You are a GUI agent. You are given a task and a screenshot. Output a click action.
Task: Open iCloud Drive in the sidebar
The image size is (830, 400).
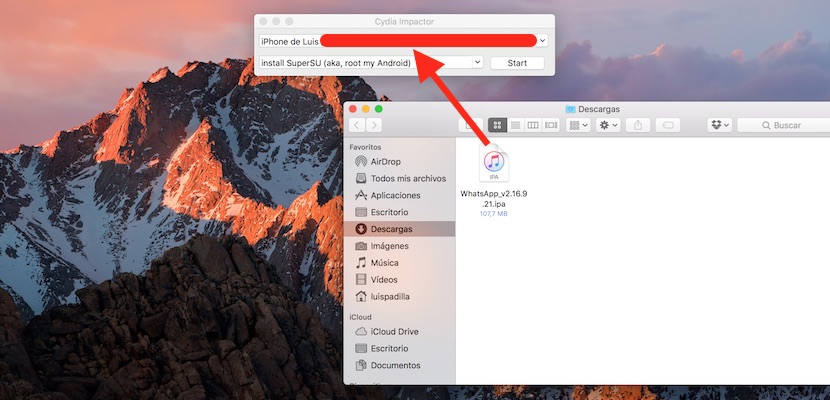(400, 332)
